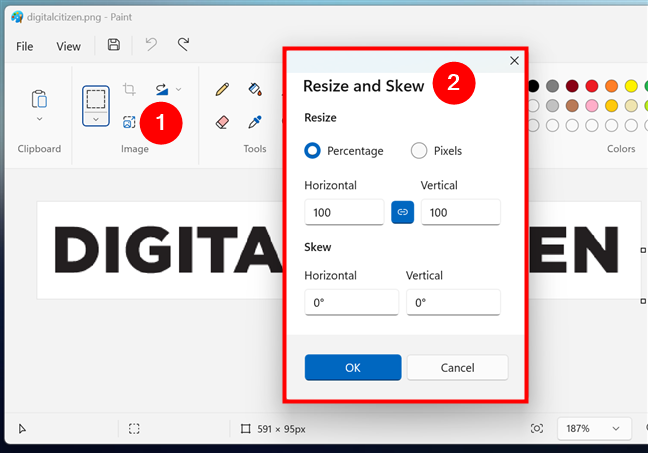Viewport: 648px width, 453px height.
Task: Pick the dark gray color swatch
Action: [552, 86]
